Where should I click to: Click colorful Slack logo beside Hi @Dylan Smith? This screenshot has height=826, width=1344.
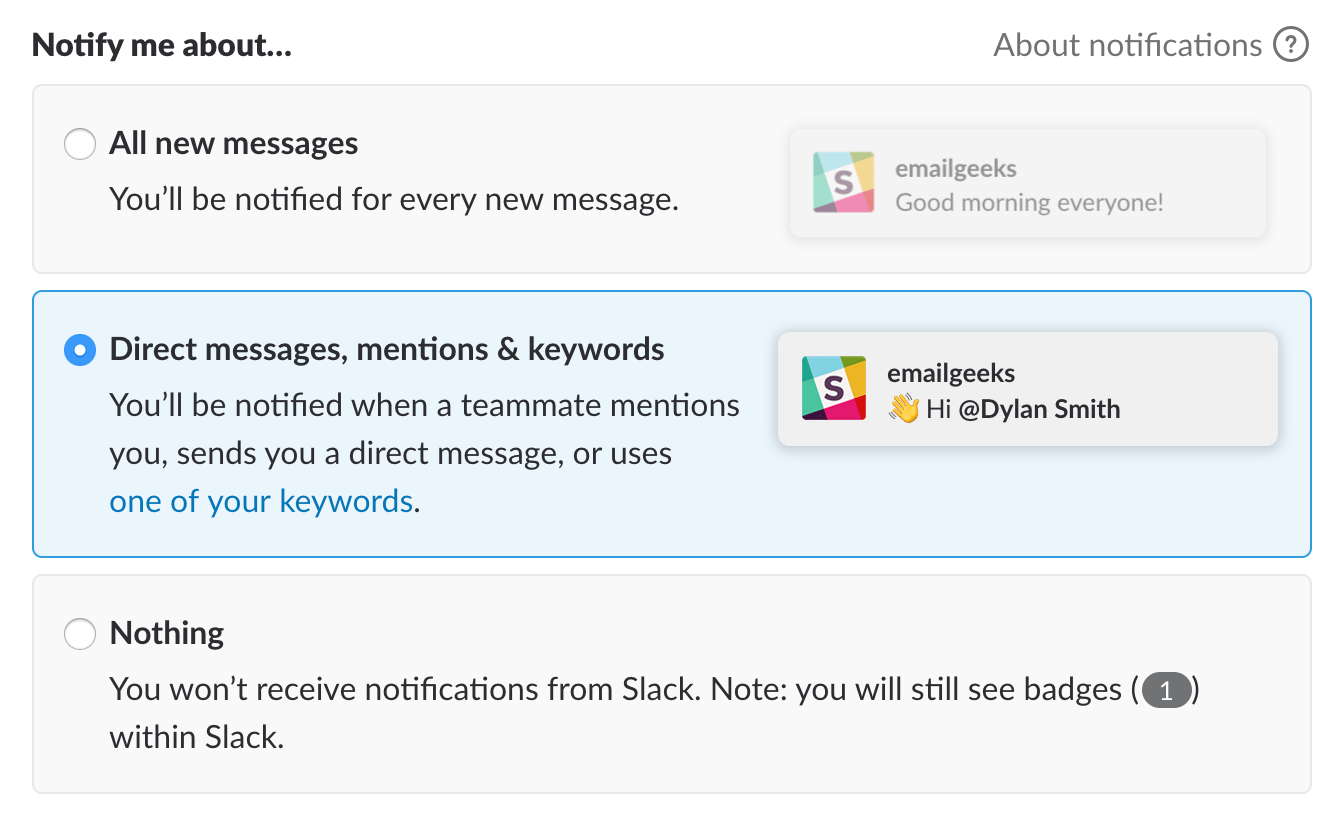click(834, 387)
